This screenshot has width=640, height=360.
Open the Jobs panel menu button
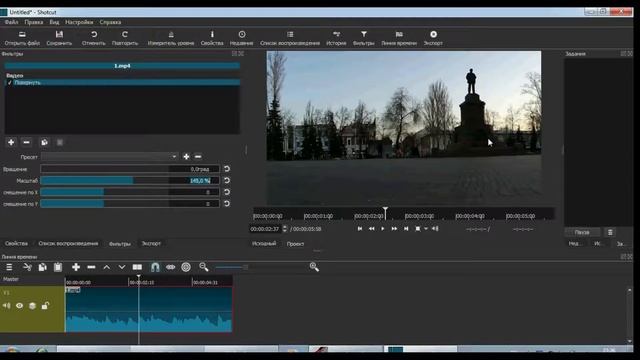610,232
